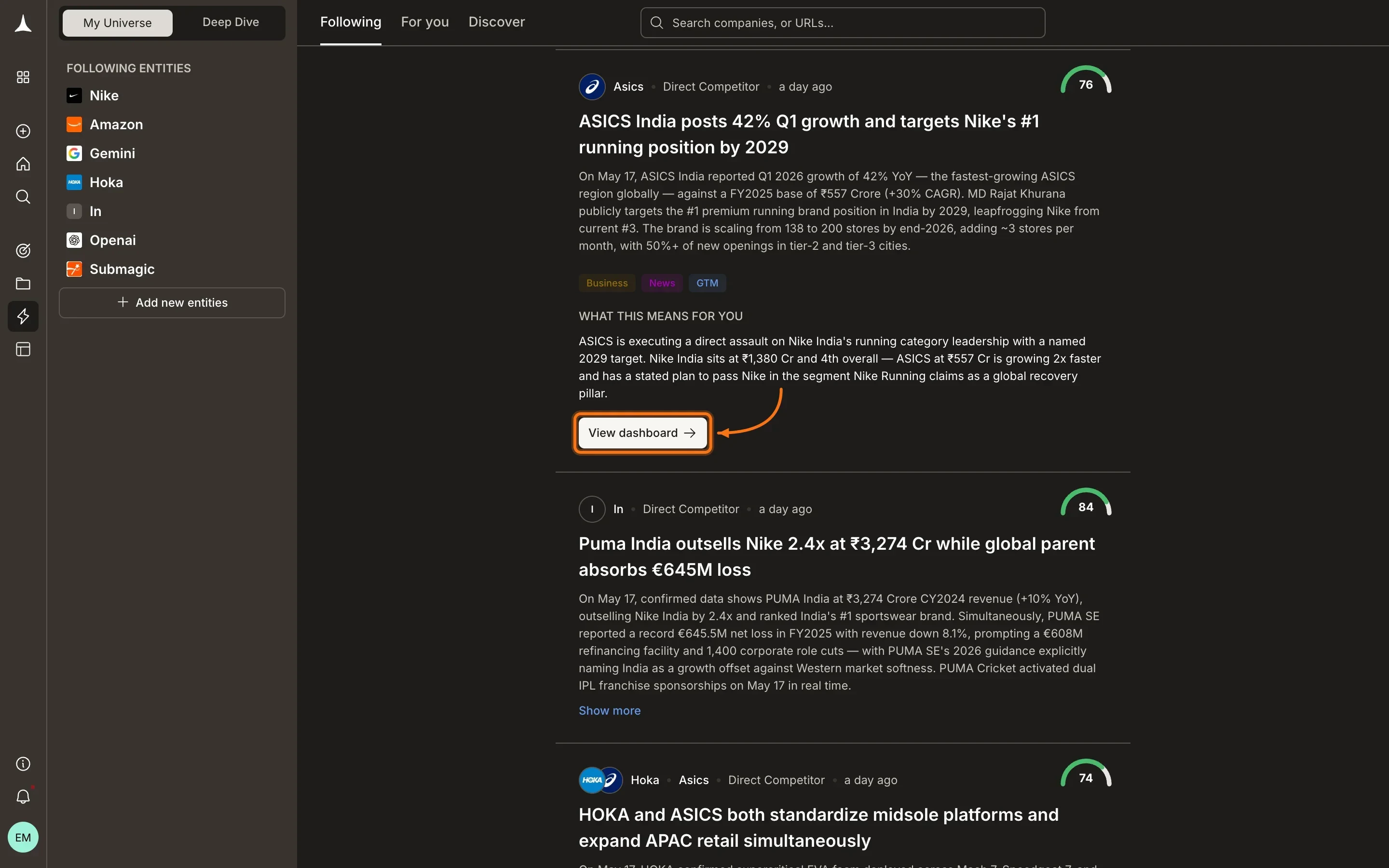Click the circled plus icon in sidebar
This screenshot has width=1389, height=868.
(23, 132)
